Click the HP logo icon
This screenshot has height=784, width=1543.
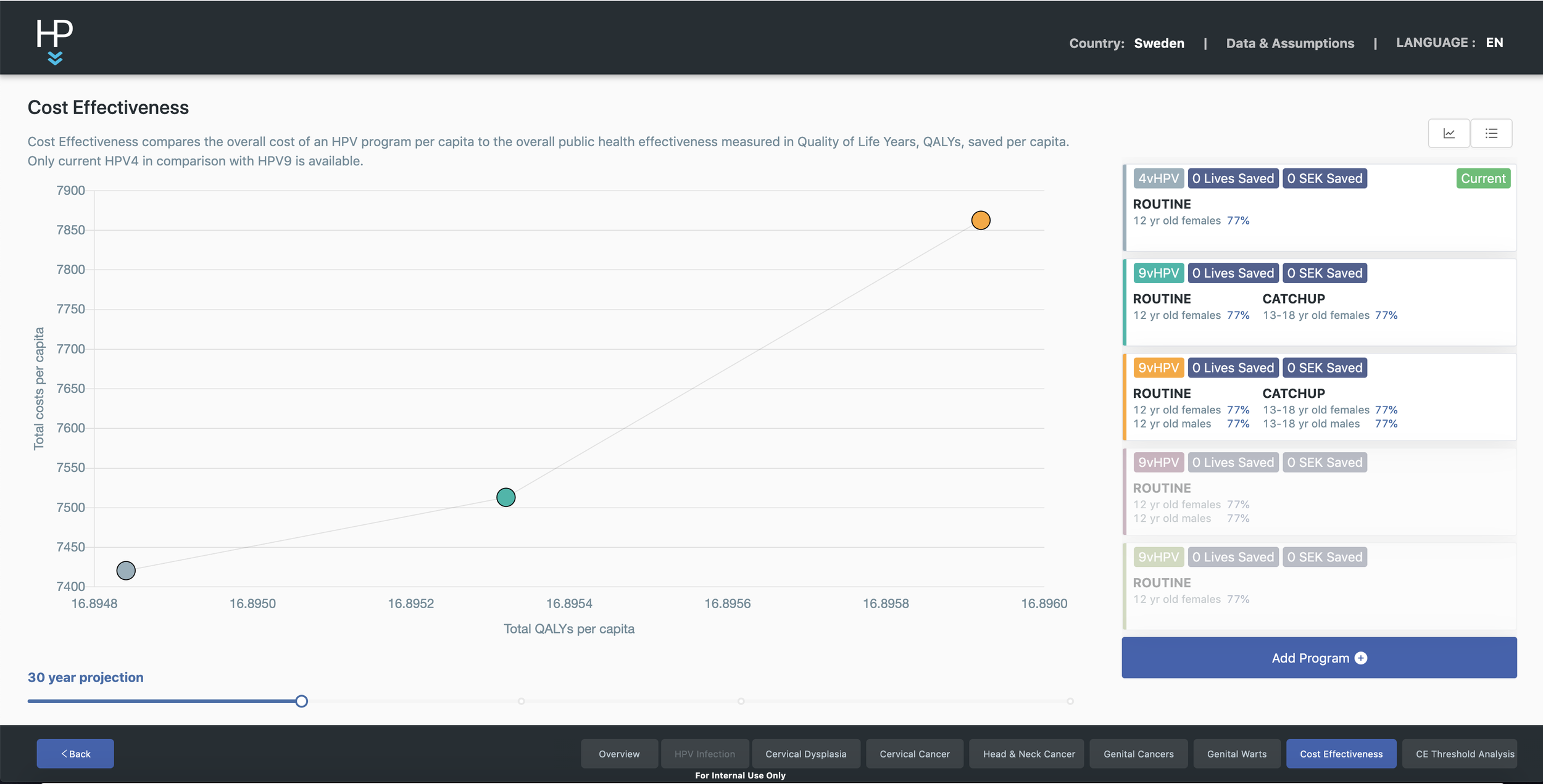(x=54, y=33)
